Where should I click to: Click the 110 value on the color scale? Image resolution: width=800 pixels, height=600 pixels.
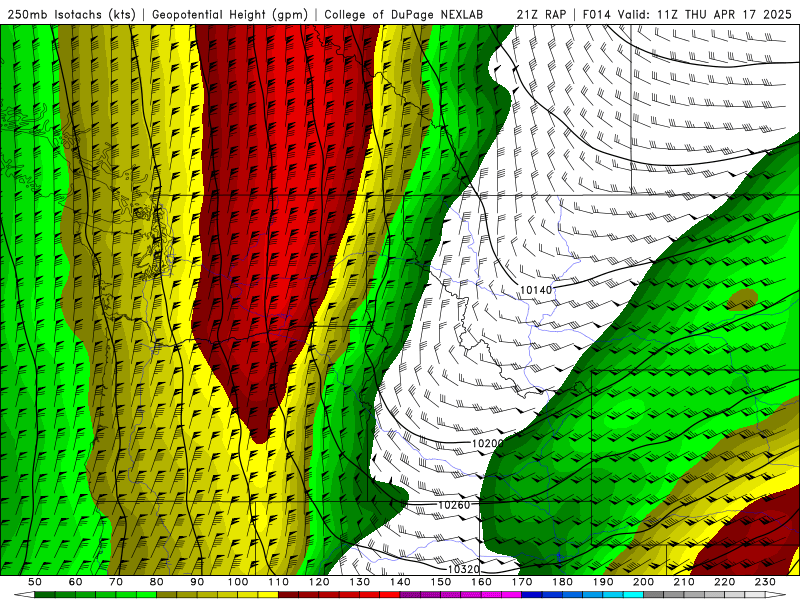[x=279, y=582]
